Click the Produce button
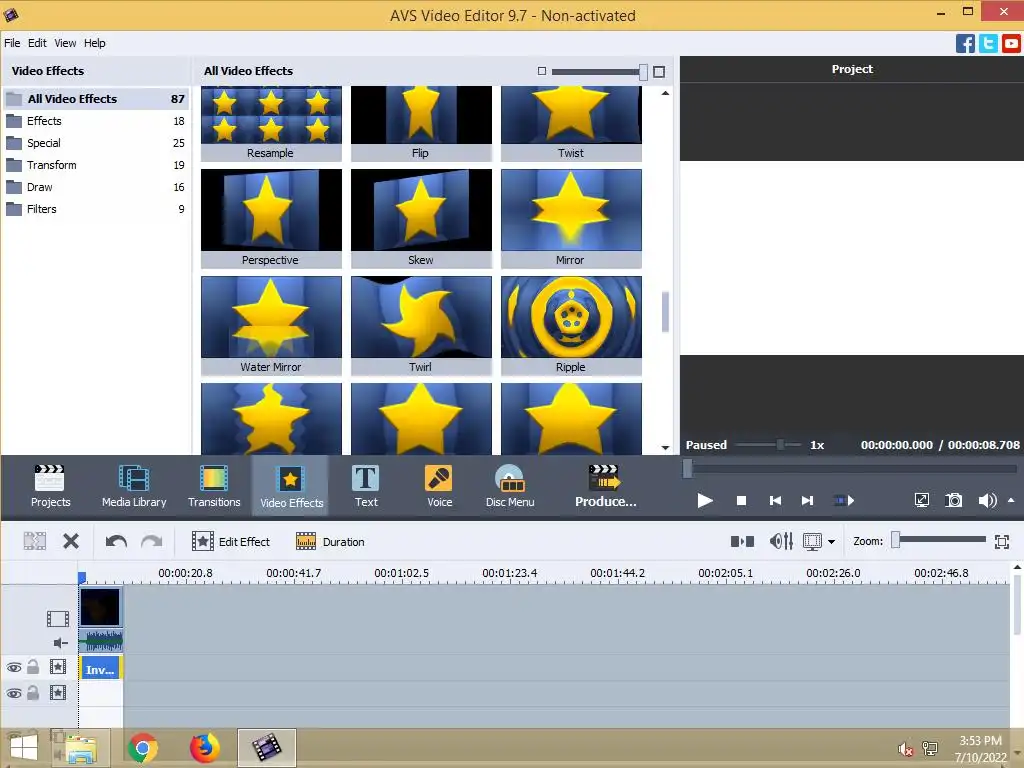Screen dimensions: 1024x768 click(x=605, y=486)
